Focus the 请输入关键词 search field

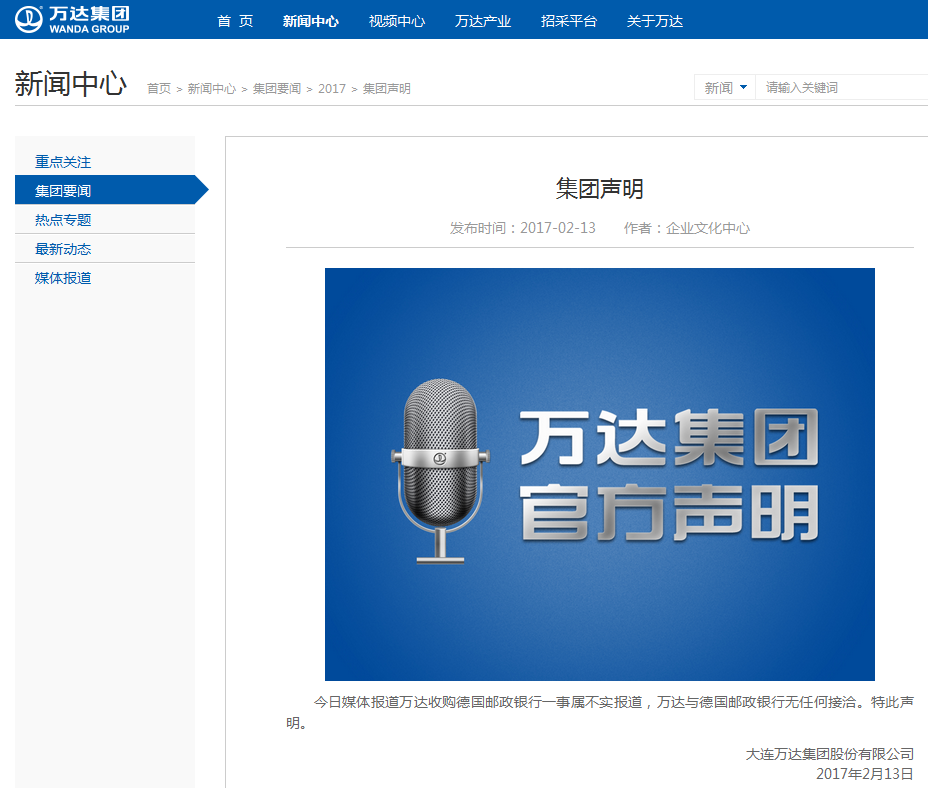(842, 88)
